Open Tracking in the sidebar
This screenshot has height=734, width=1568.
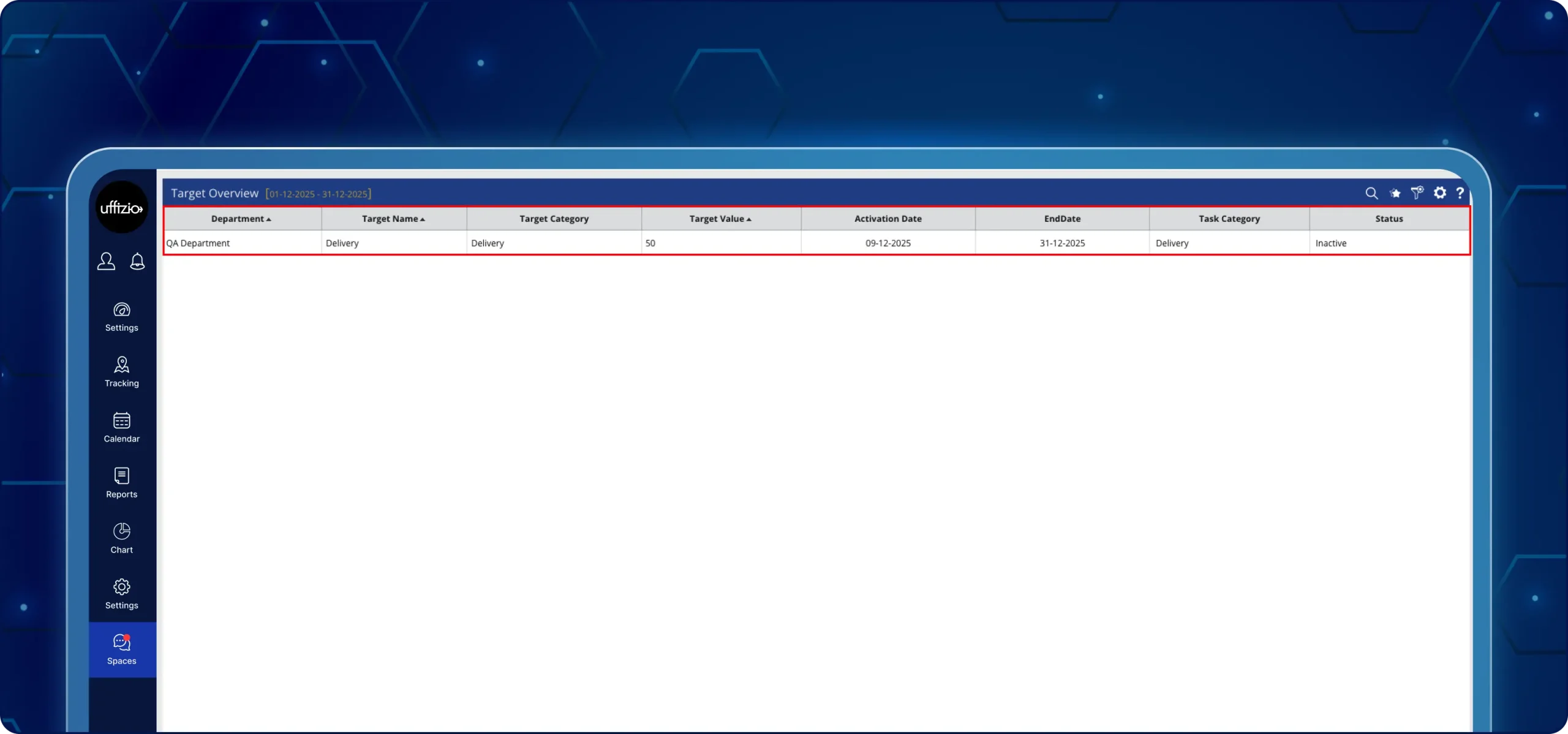click(x=121, y=372)
